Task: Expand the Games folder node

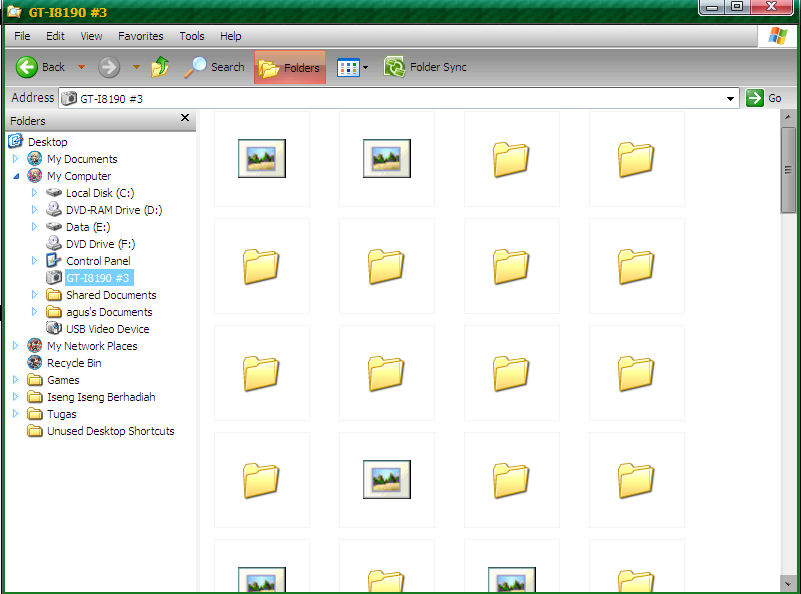Action: click(15, 379)
